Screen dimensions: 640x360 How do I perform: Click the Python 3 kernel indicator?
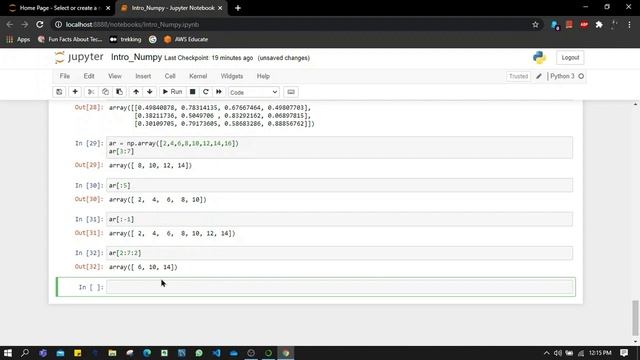coord(567,76)
